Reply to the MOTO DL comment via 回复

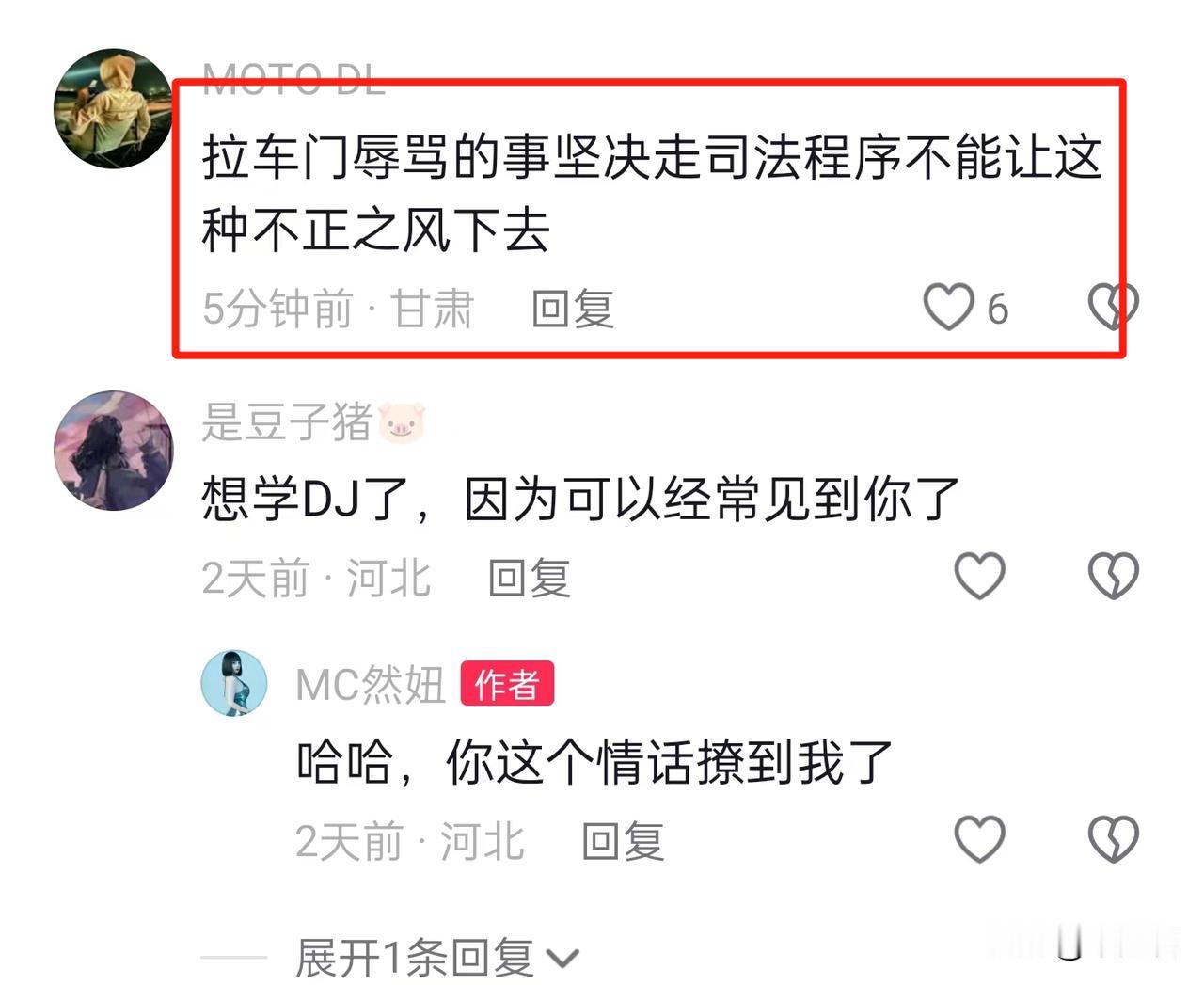tap(573, 309)
